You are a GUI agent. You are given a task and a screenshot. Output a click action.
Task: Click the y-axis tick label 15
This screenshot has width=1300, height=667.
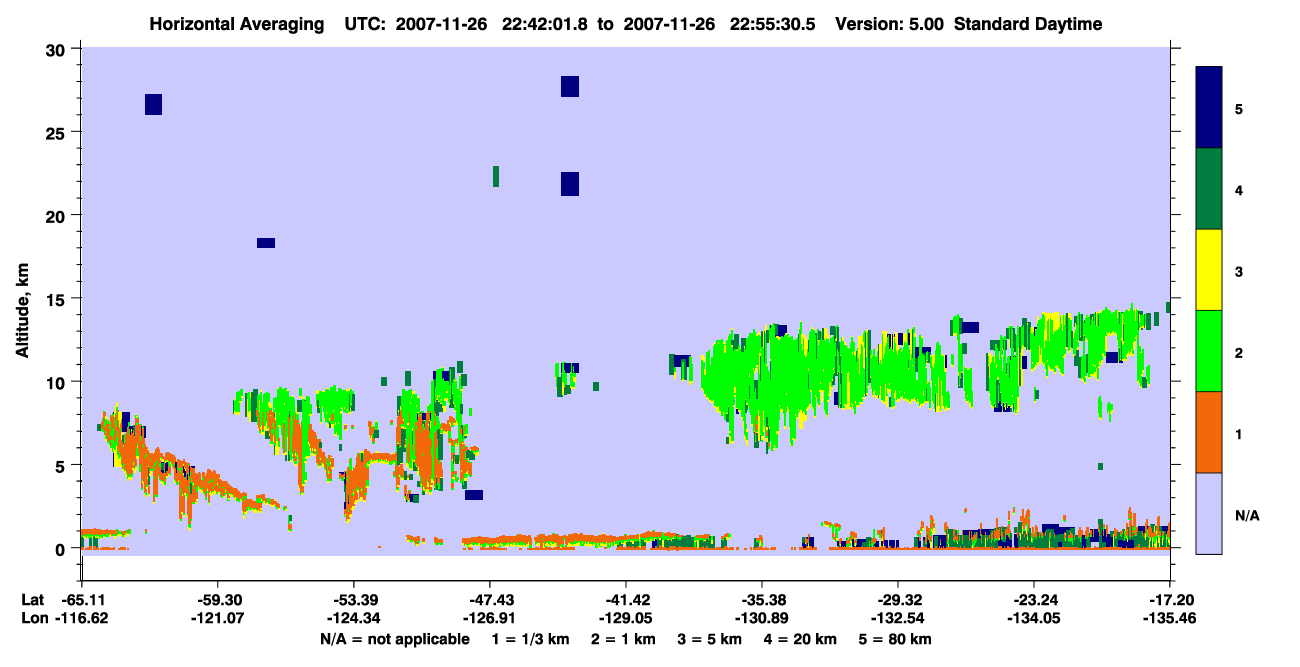(x=58, y=299)
